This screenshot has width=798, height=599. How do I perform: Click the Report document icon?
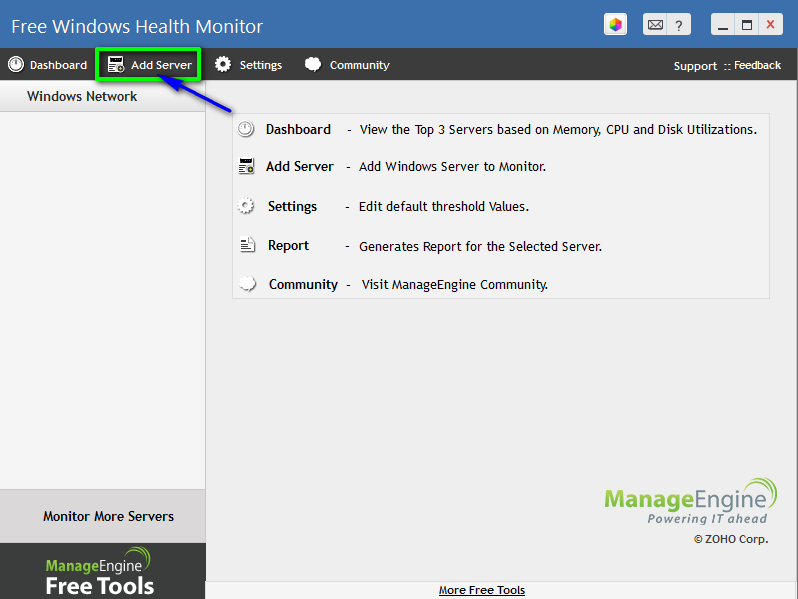(x=247, y=245)
